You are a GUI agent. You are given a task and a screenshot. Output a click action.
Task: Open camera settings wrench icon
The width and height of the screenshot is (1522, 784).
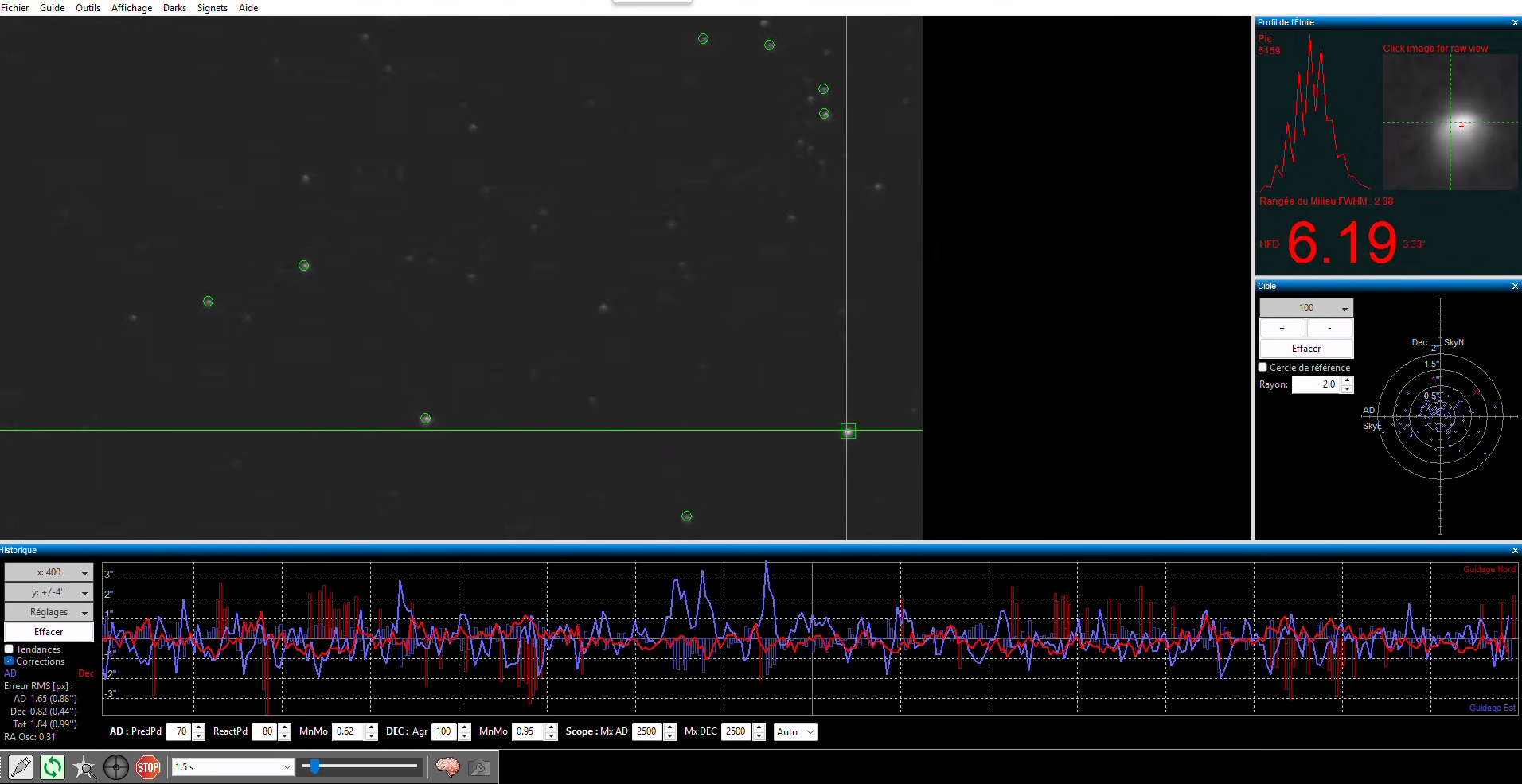point(479,767)
